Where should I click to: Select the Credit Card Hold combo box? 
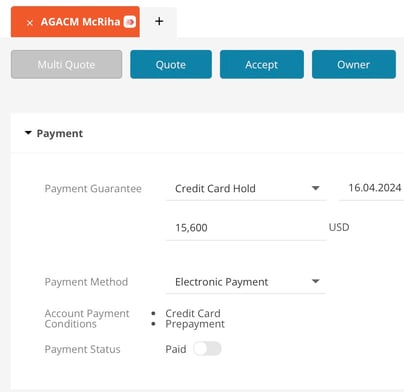(246, 189)
